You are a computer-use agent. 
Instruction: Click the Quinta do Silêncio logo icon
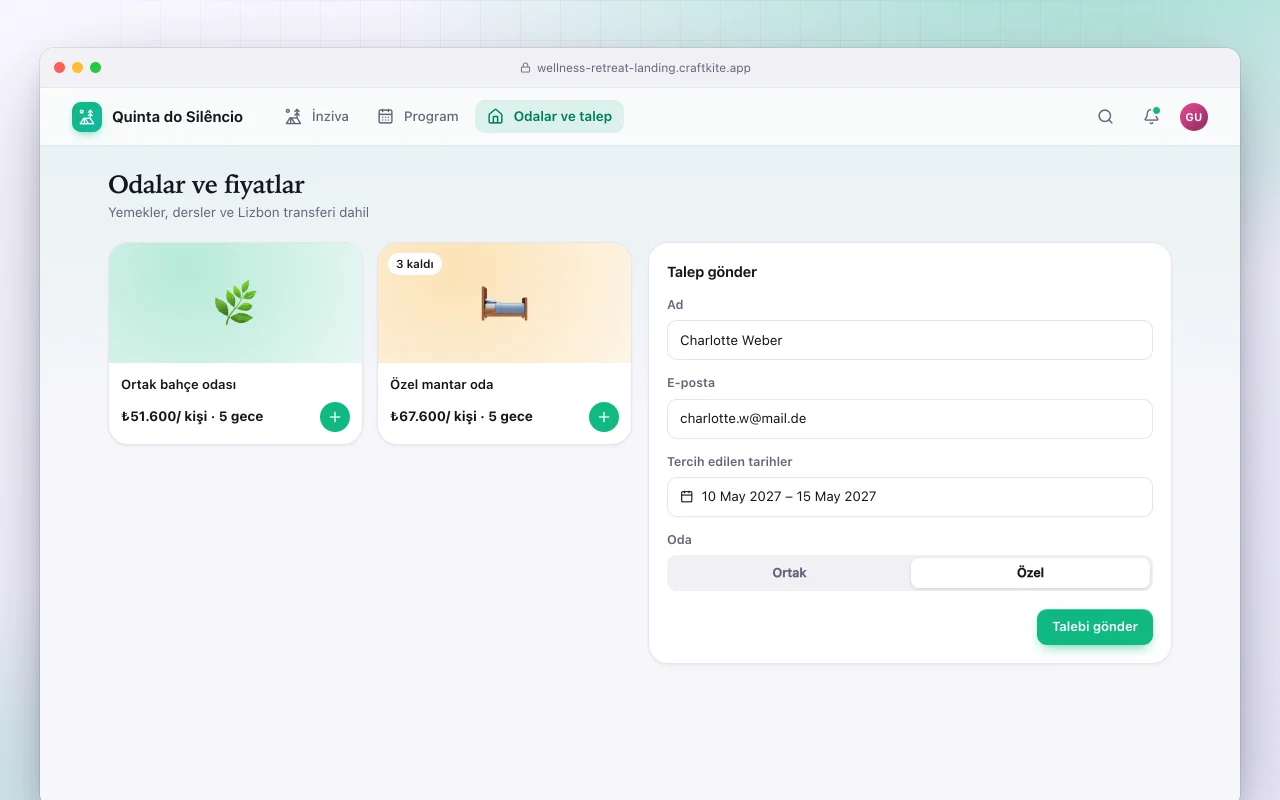pyautogui.click(x=87, y=117)
